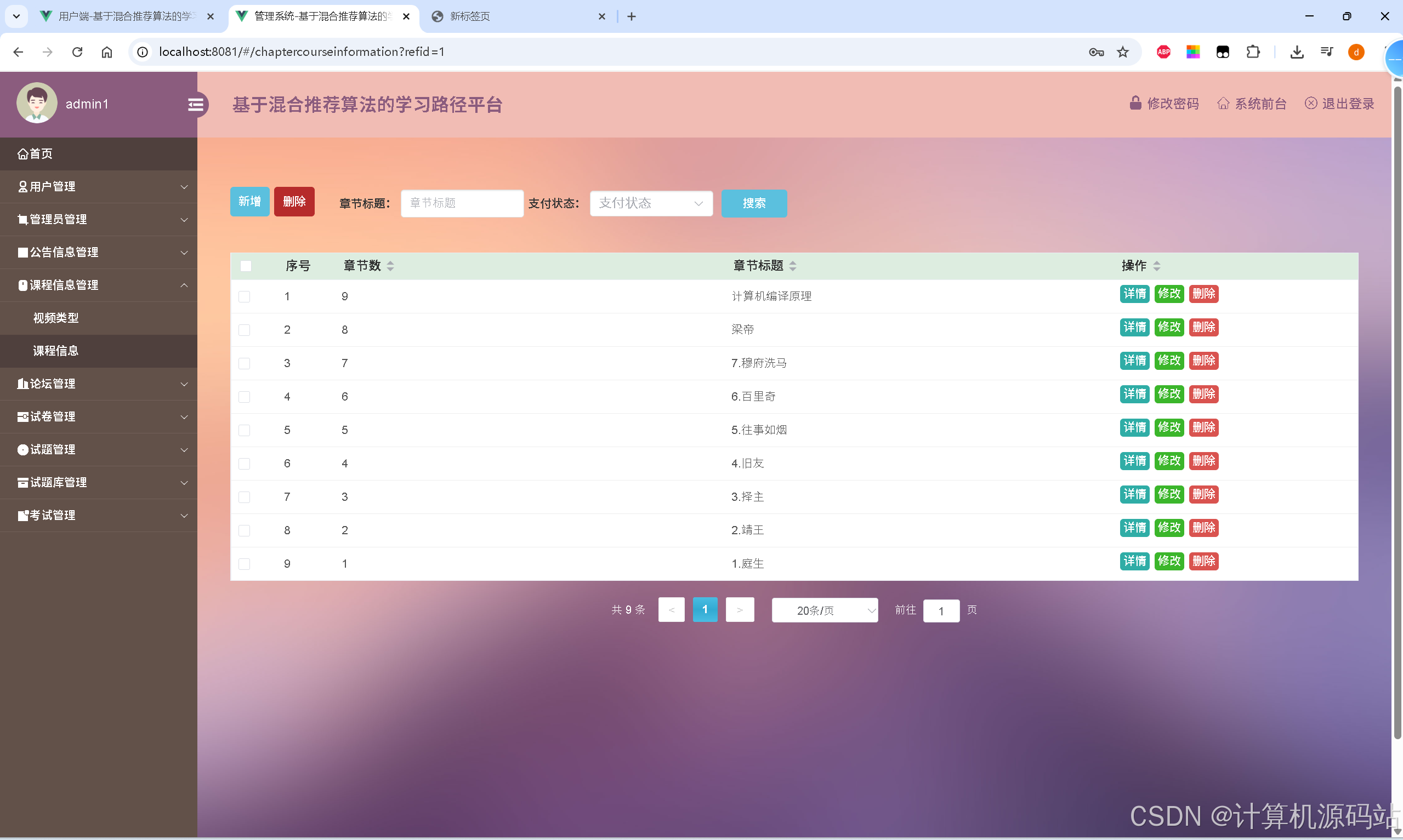Select 视频类型 in the sidebar submenu
This screenshot has width=1403, height=840.
pos(56,318)
